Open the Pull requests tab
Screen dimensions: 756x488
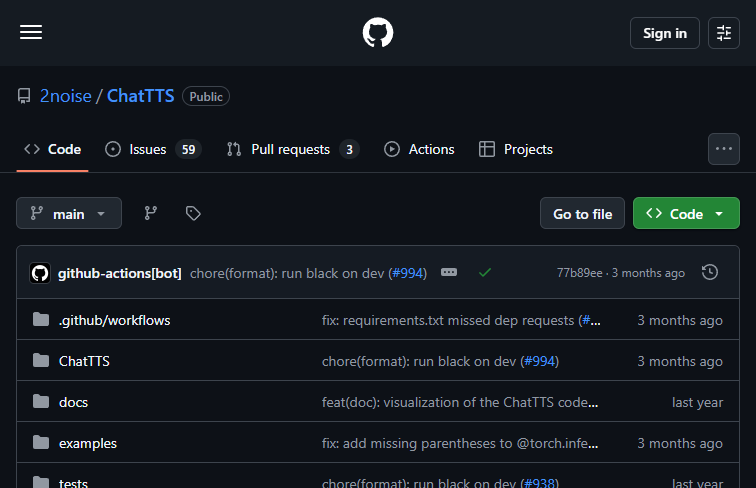(x=293, y=149)
